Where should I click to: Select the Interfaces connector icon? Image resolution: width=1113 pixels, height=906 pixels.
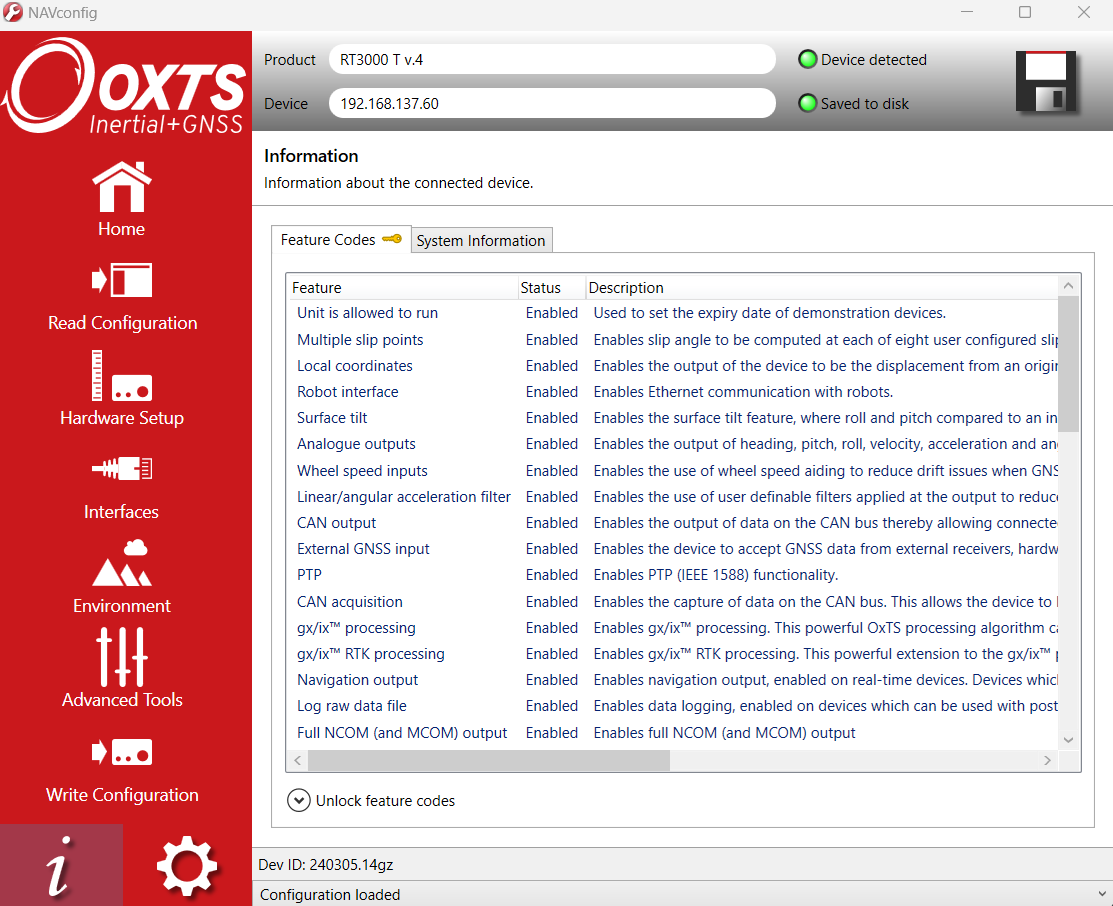tap(121, 469)
